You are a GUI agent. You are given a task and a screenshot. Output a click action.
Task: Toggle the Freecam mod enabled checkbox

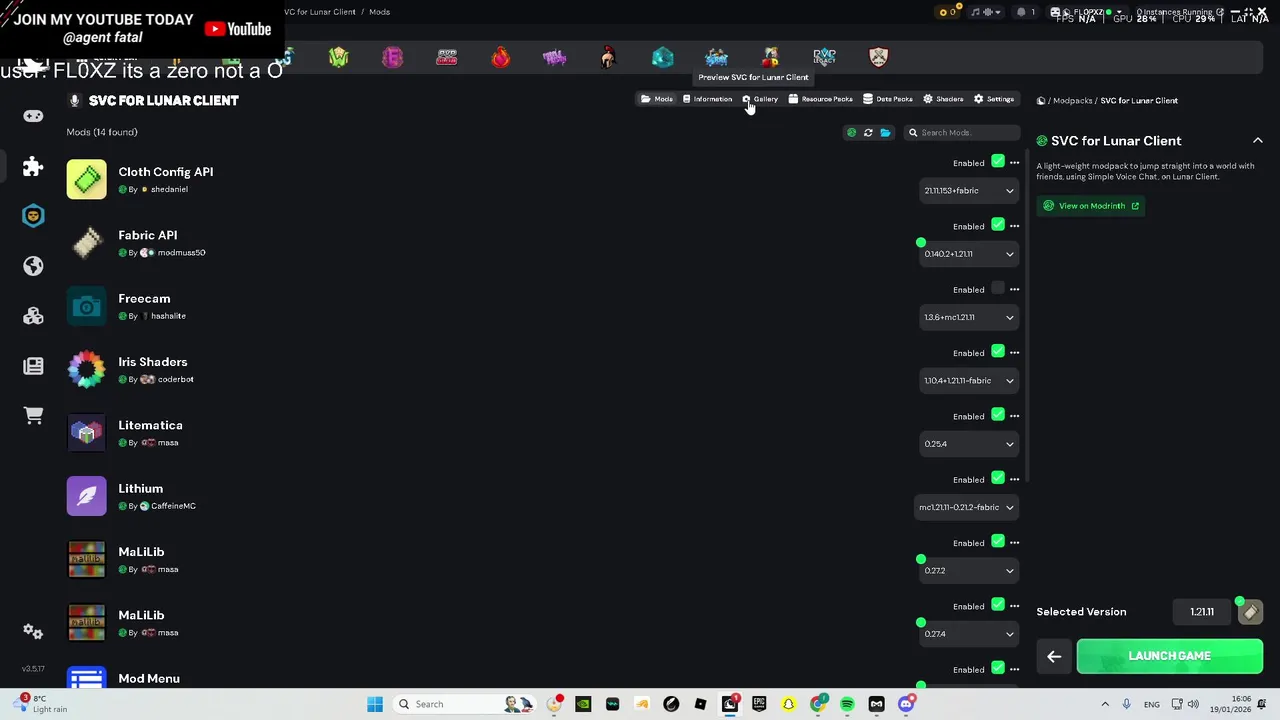click(x=998, y=289)
